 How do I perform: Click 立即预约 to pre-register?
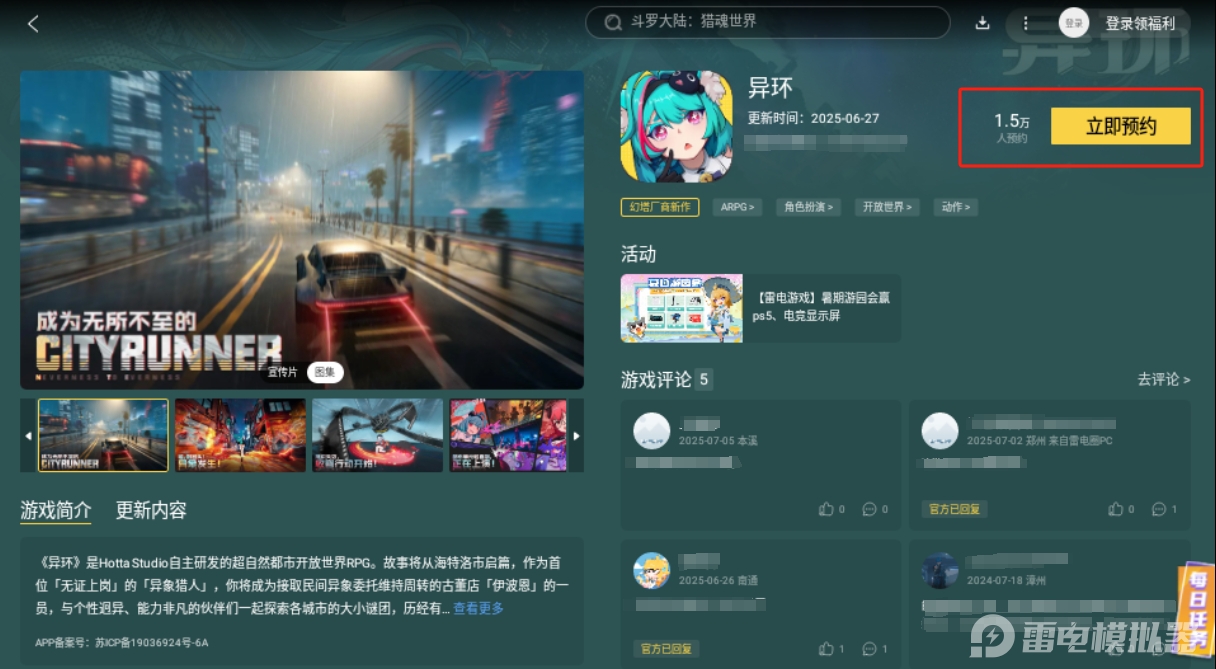coord(1121,126)
